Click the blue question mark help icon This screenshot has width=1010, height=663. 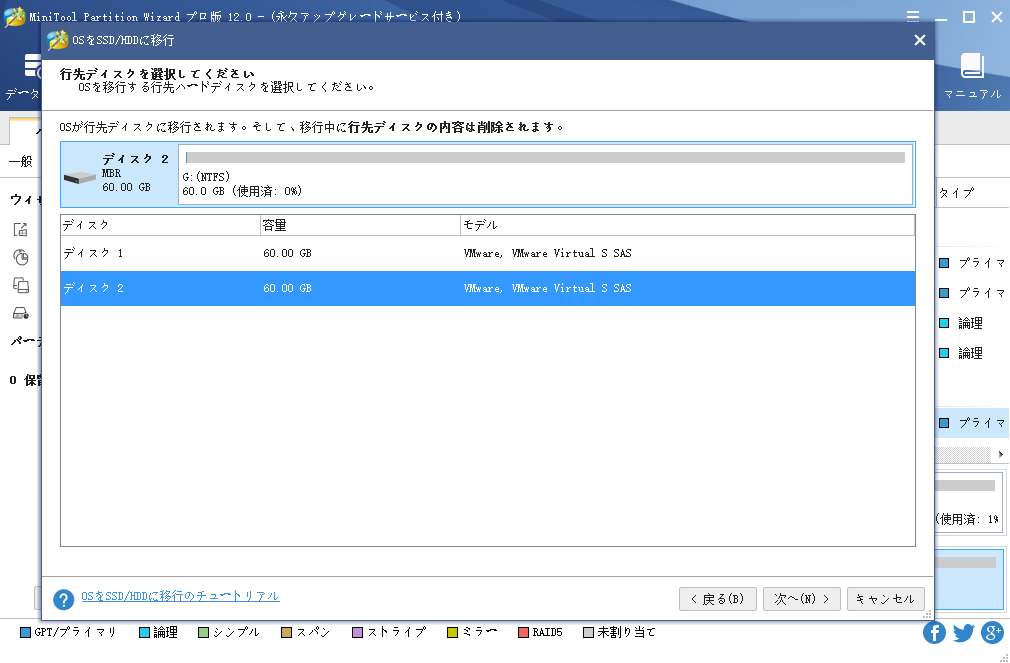[63, 599]
